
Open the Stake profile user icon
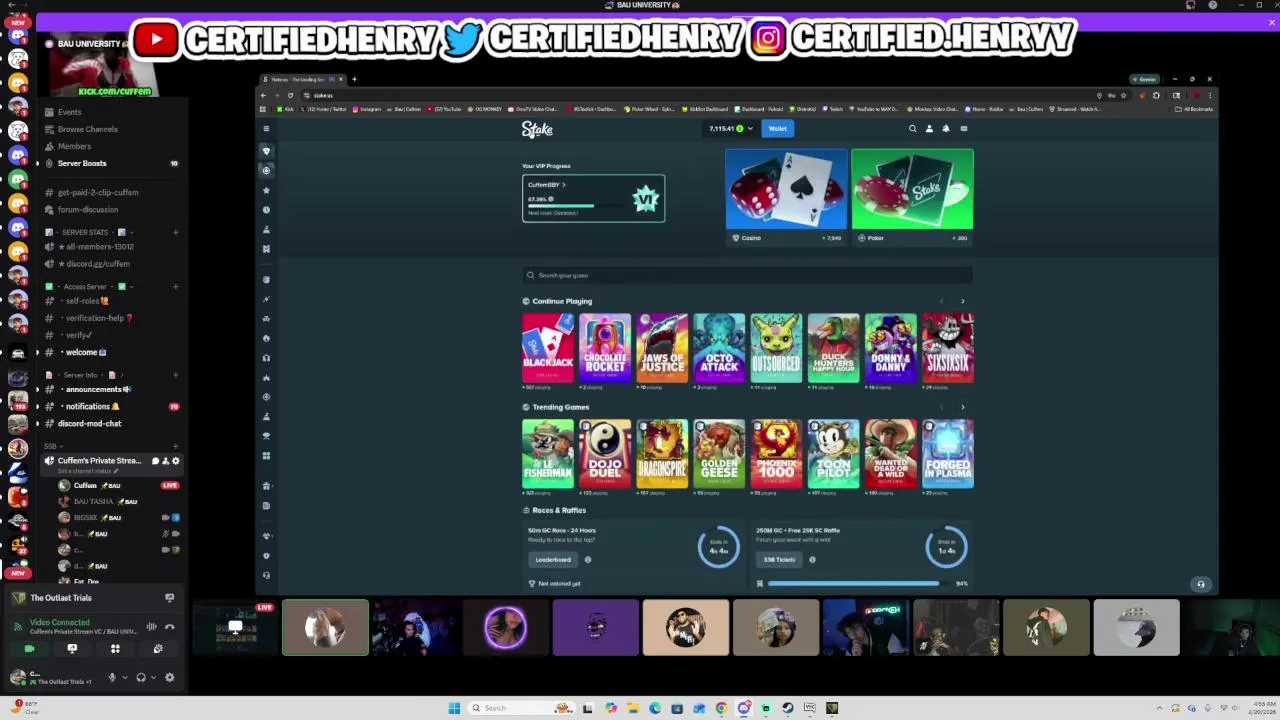click(929, 128)
